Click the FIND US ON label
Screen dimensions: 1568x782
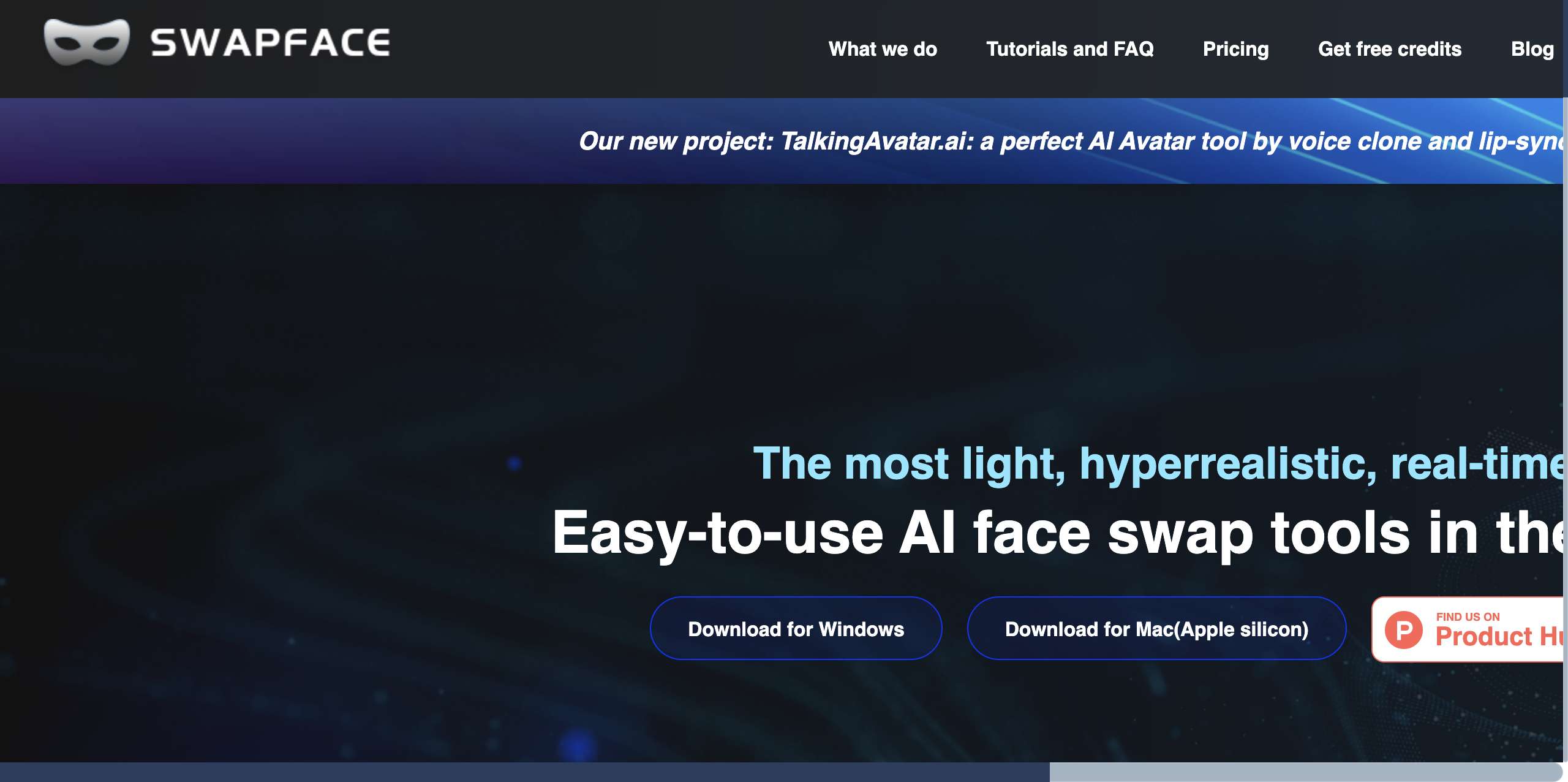coord(1468,617)
